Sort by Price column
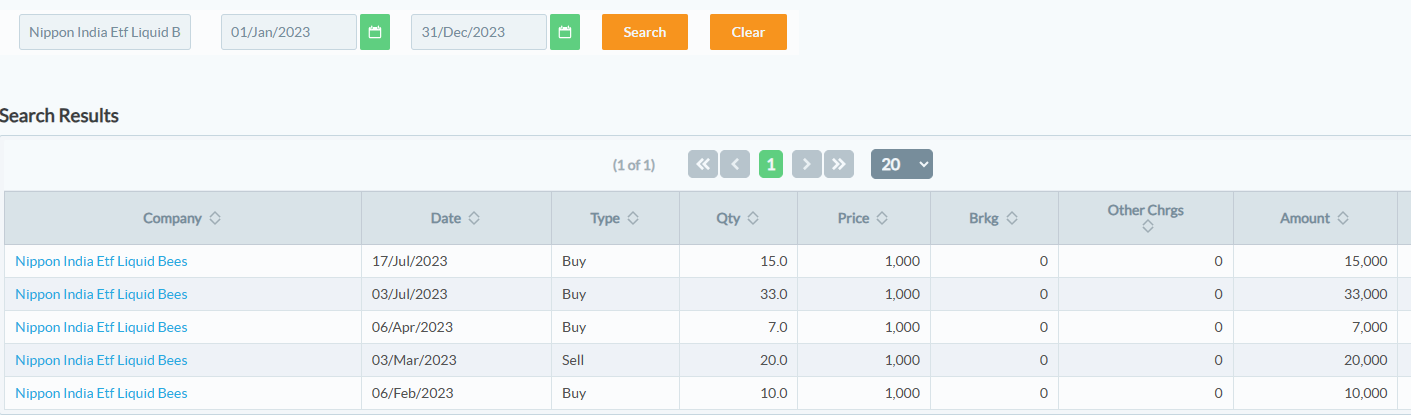This screenshot has height=415, width=1411. click(883, 218)
